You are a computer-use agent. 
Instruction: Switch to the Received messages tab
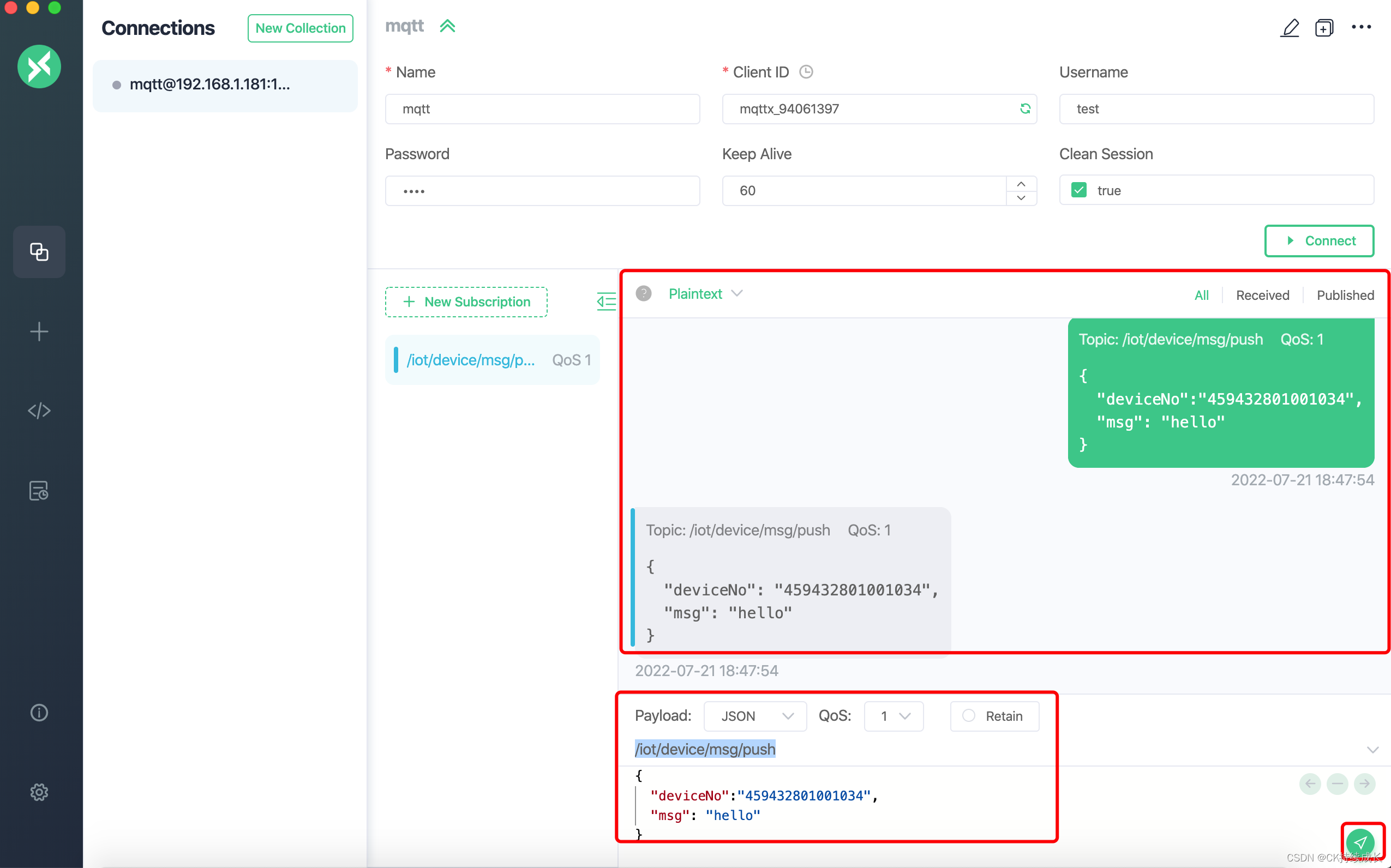coord(1262,295)
